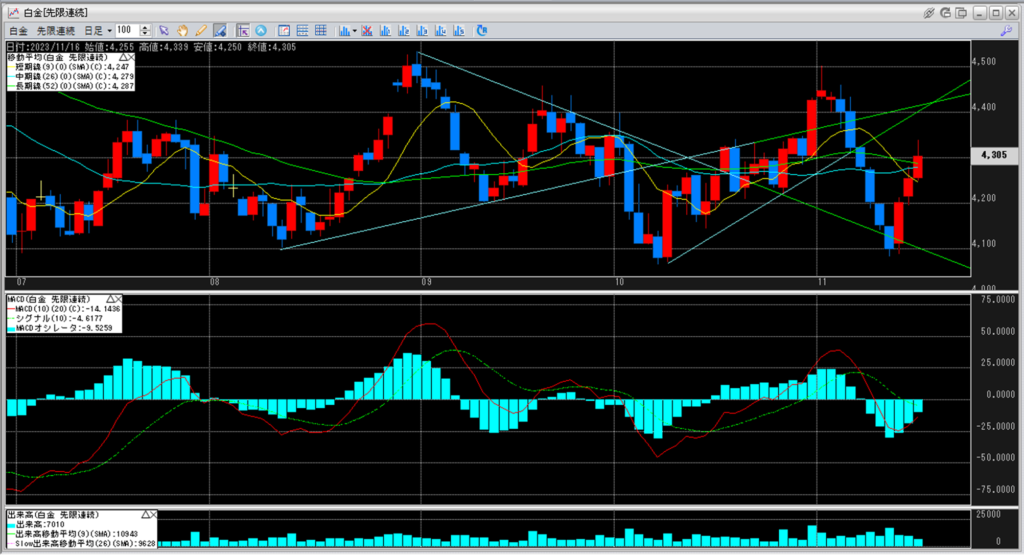Collapse the MACD legend with the triangle
This screenshot has height=555, width=1024.
pyautogui.click(x=110, y=299)
